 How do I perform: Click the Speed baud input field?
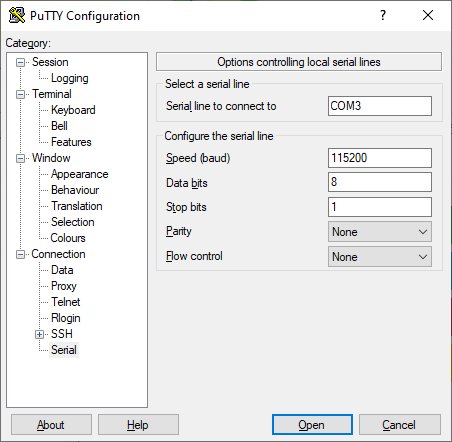380,158
